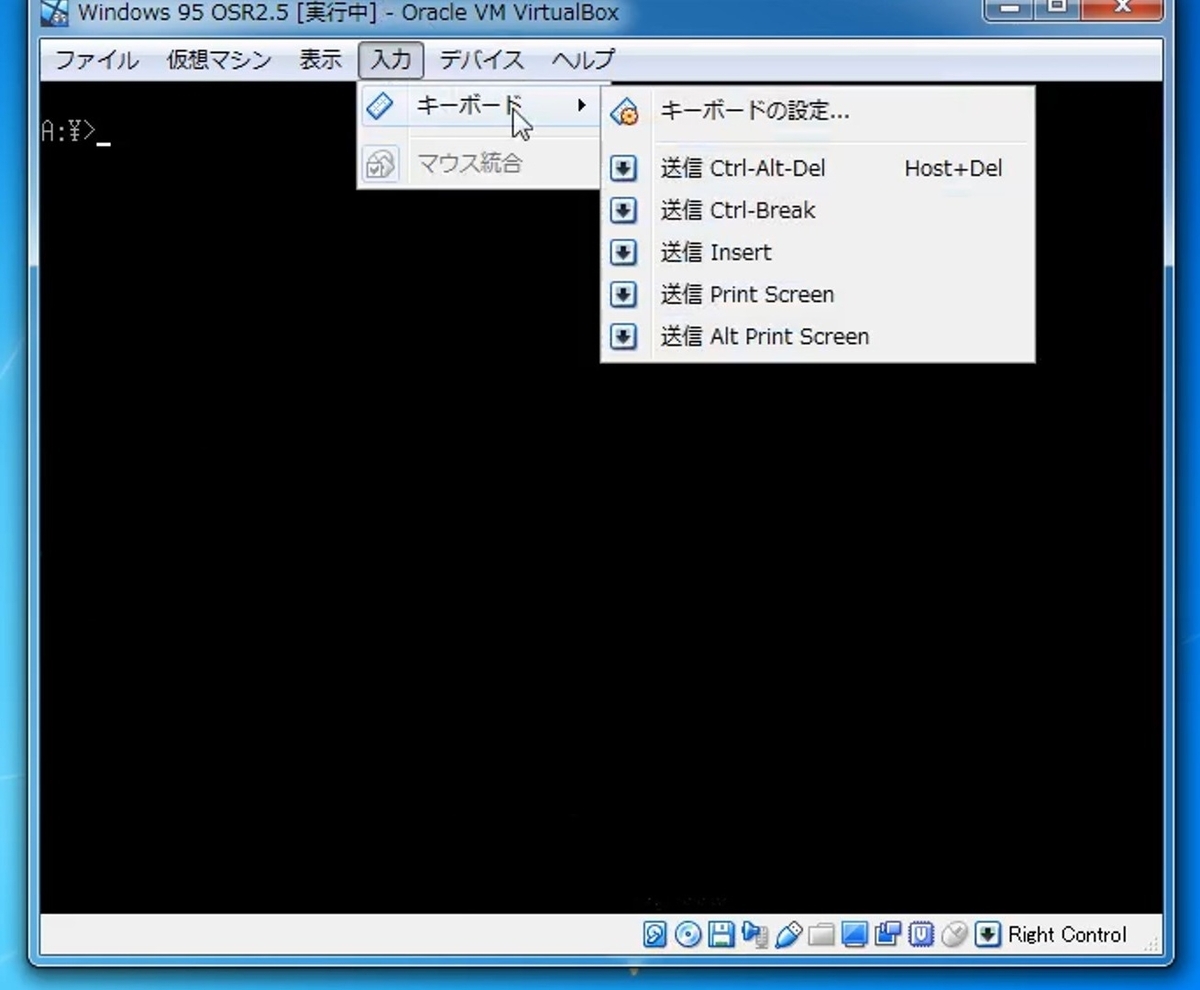
Task: Click the arrow icon beside Ctrl-Alt-Del
Action: (x=624, y=169)
